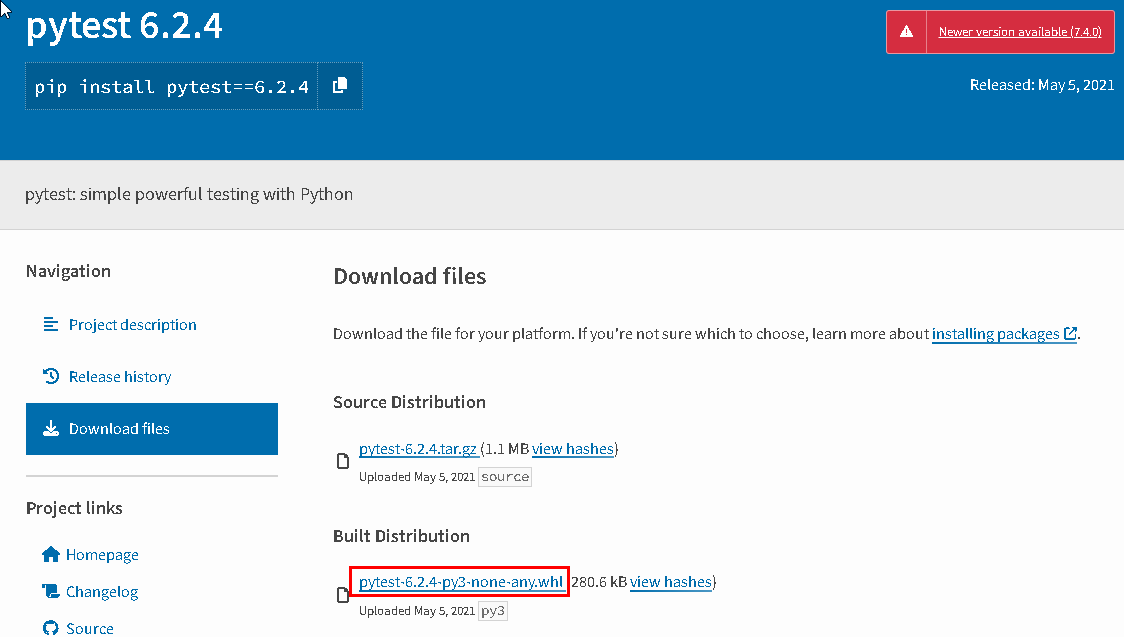Click the 'pytest 6.2.4' page heading
1124x637 pixels.
pyautogui.click(x=124, y=27)
